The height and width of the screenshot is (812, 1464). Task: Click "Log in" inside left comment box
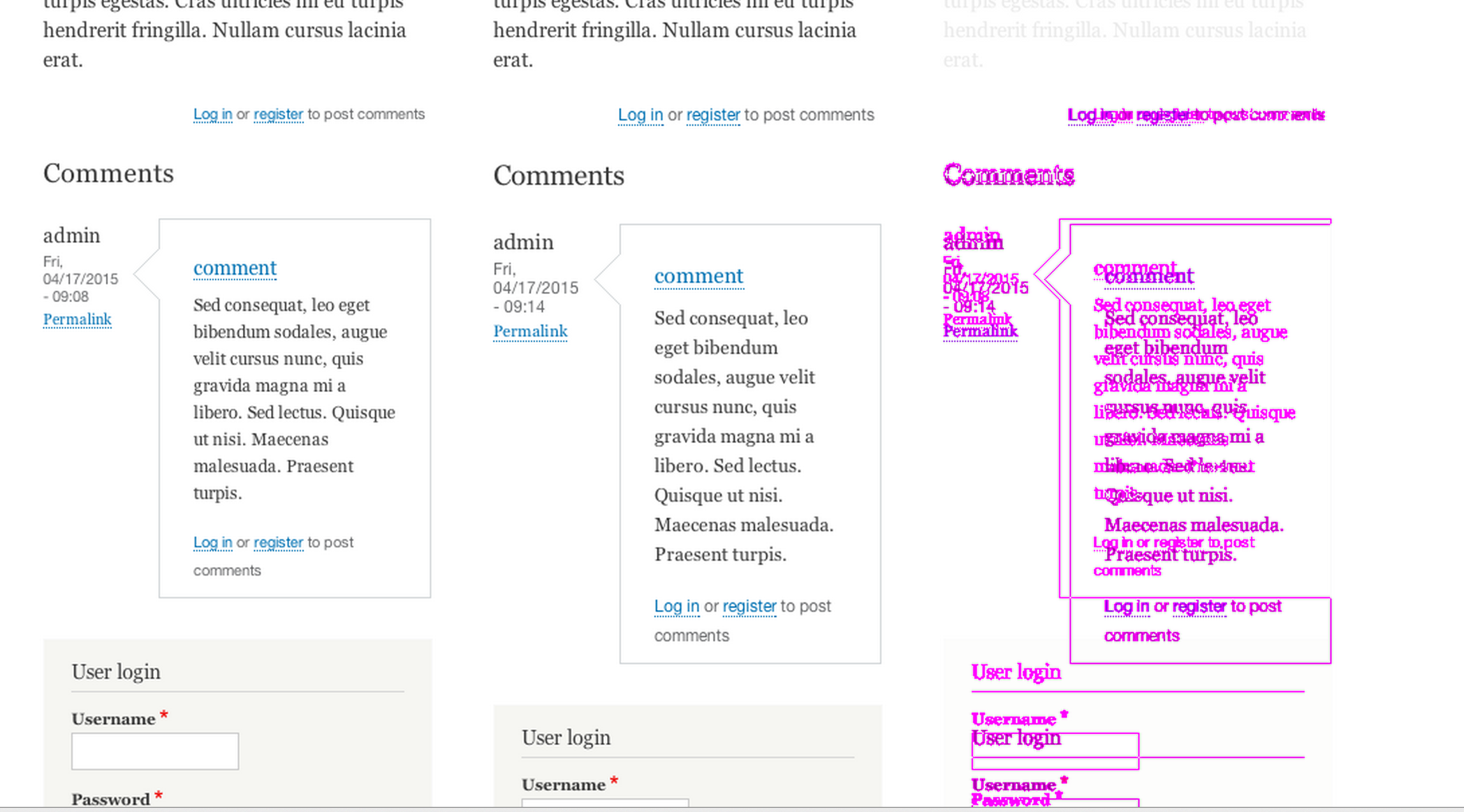[x=212, y=542]
